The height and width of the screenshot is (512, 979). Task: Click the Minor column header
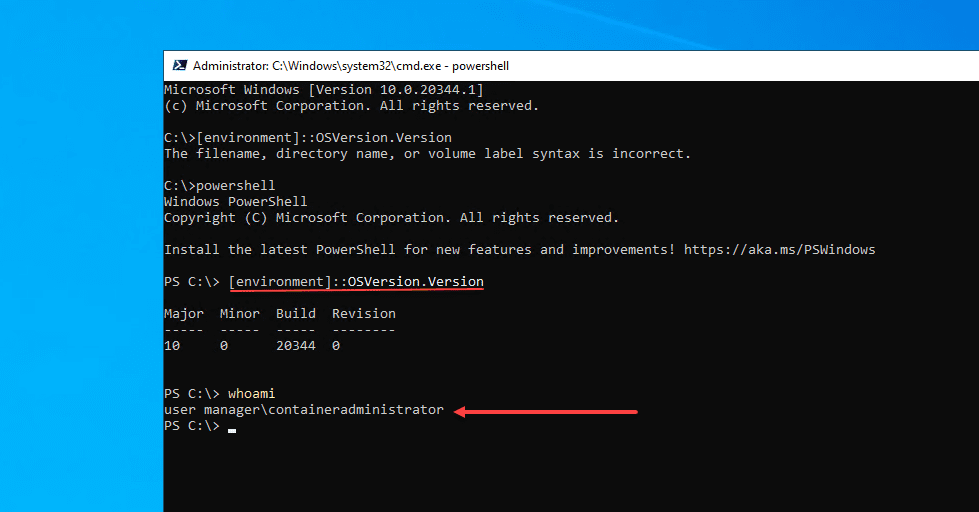click(239, 314)
